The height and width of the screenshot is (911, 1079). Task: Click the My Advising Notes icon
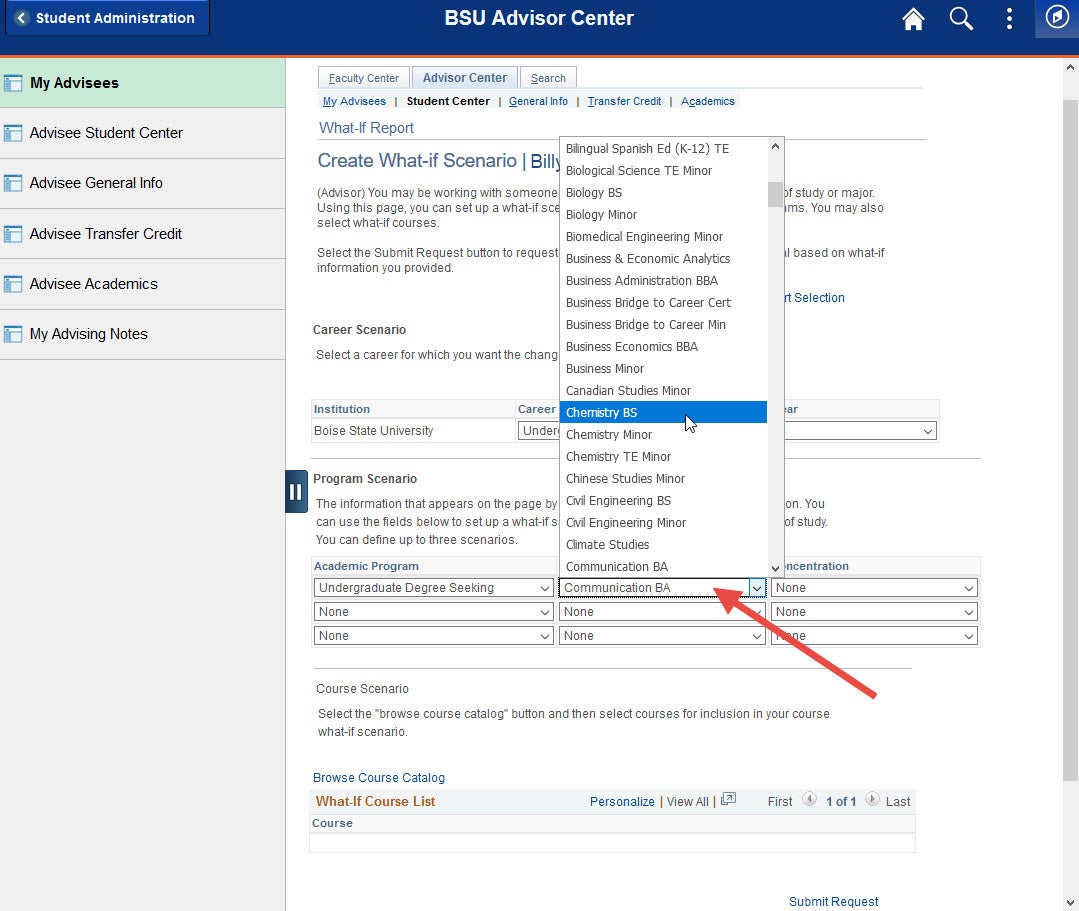(x=13, y=334)
